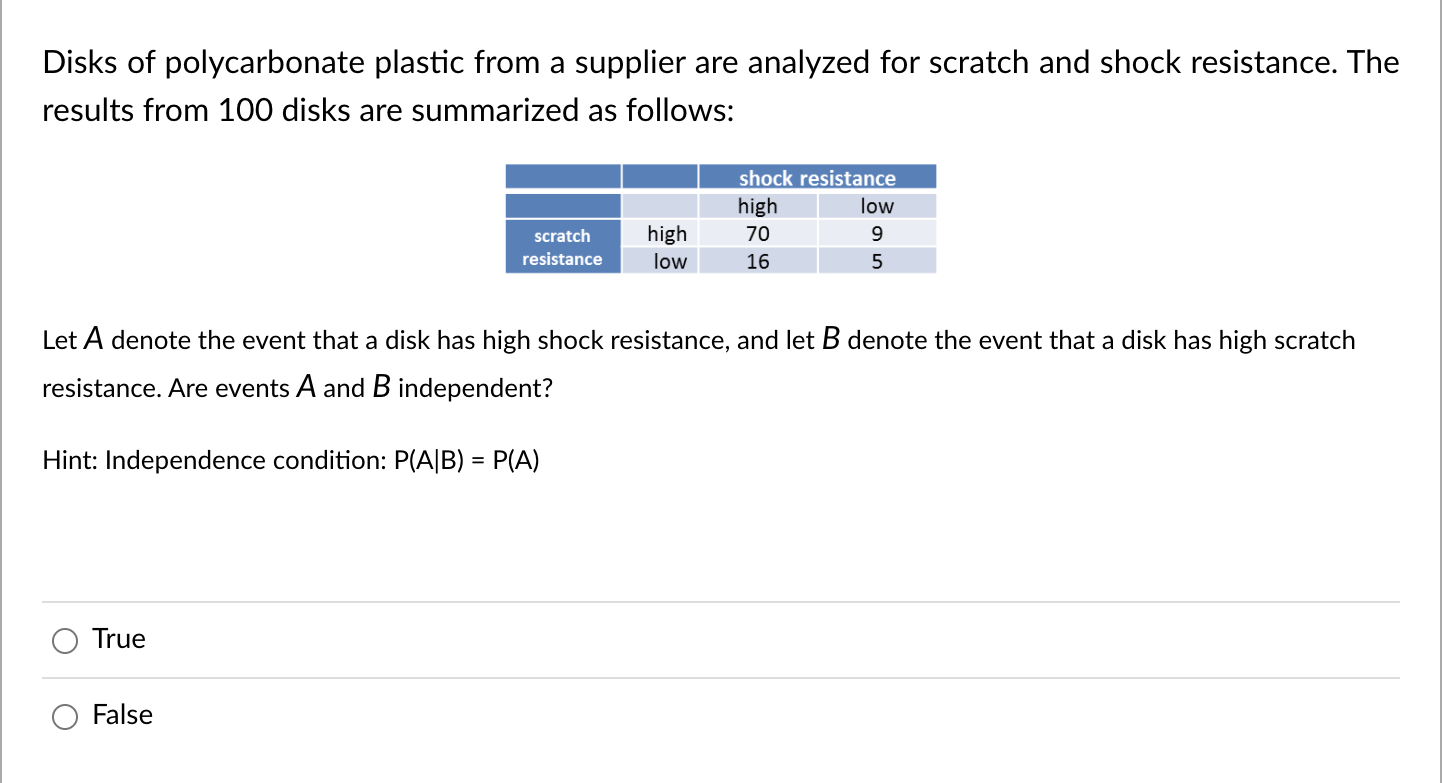Screen dimensions: 1443x783
Task: Click the table cell containing 70
Action: pyautogui.click(x=758, y=233)
